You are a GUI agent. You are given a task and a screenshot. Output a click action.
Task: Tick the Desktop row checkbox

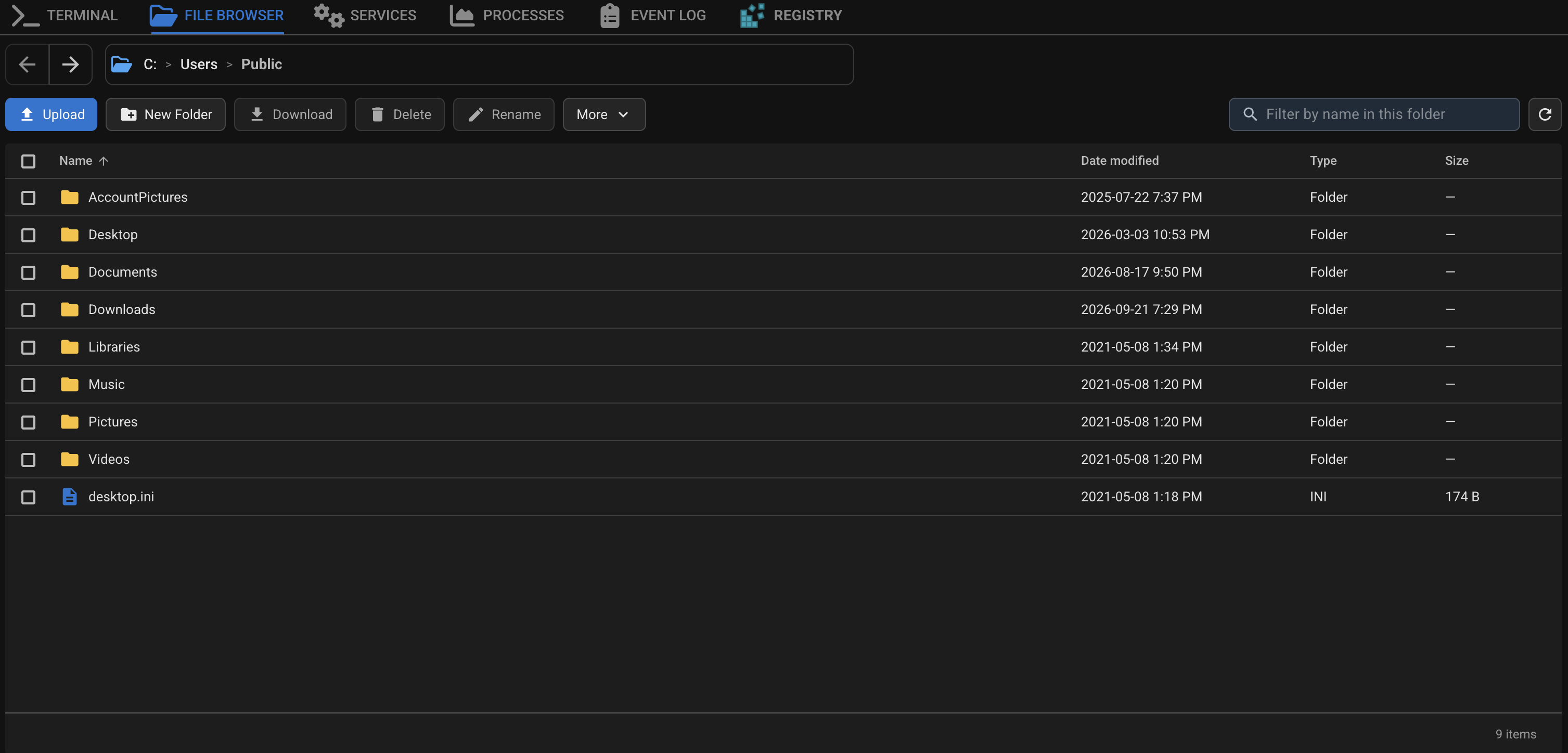28,236
